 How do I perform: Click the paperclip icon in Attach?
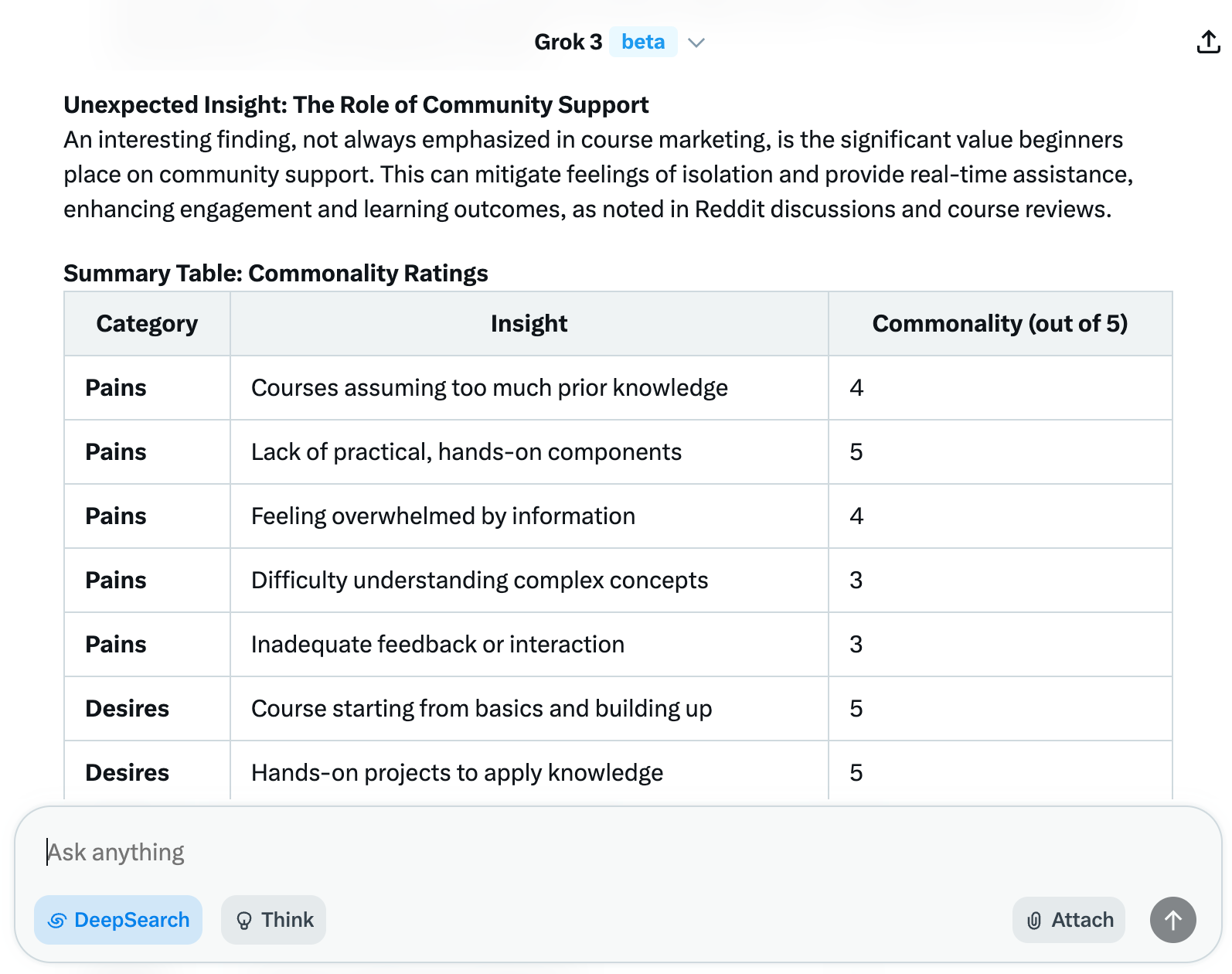(x=1034, y=921)
